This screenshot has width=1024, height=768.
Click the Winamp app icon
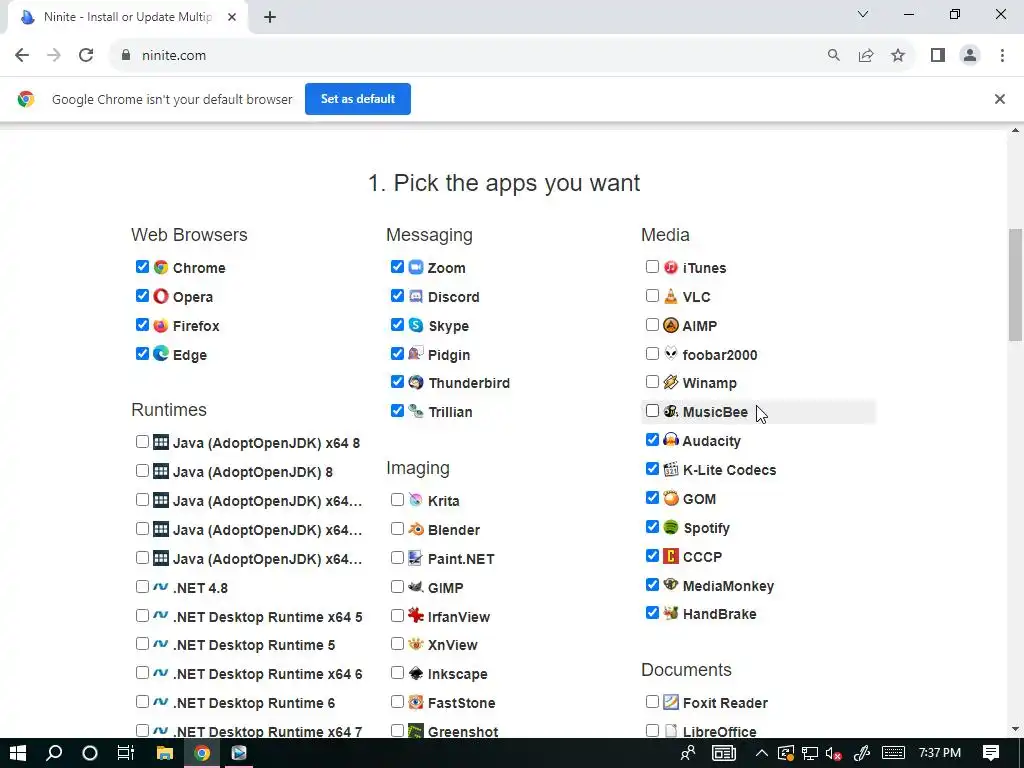pyautogui.click(x=671, y=383)
